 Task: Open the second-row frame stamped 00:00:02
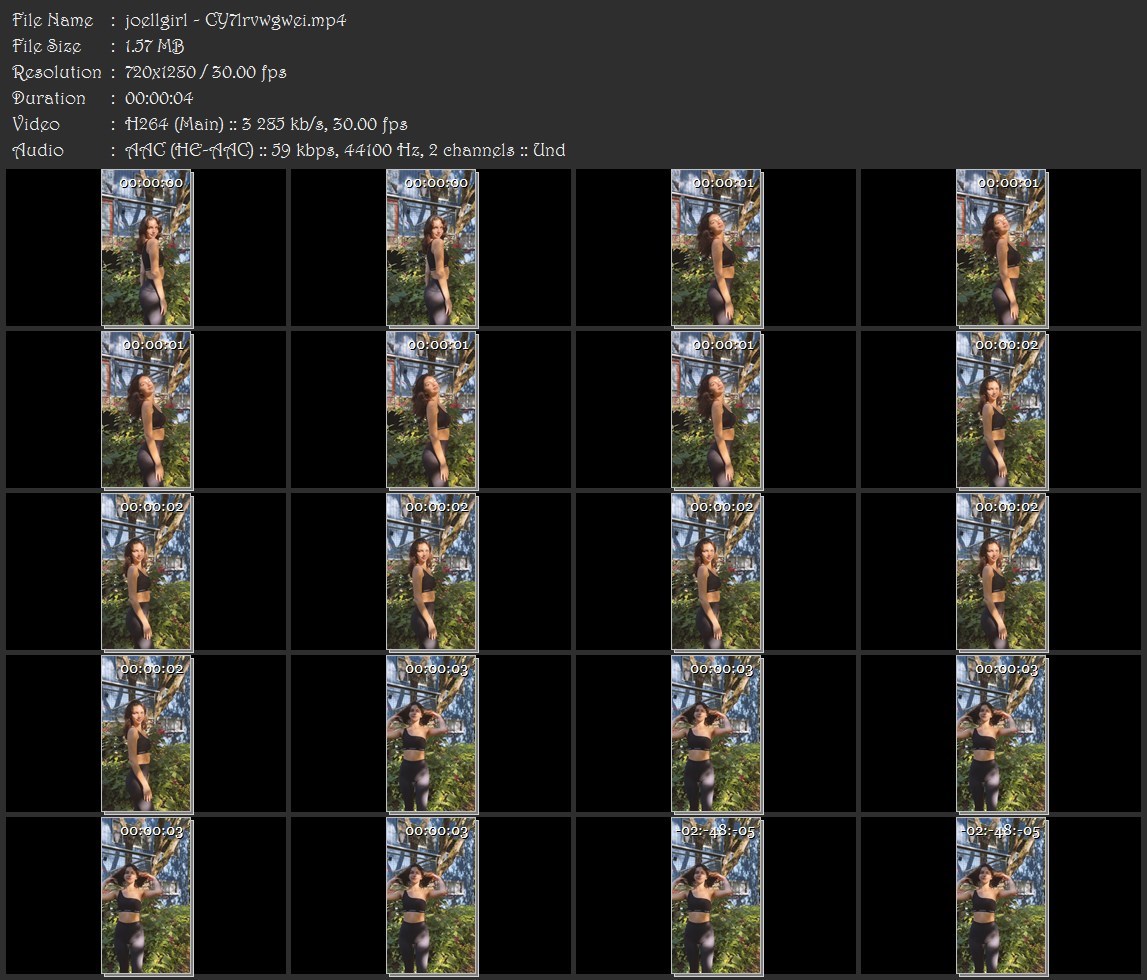(x=1001, y=410)
